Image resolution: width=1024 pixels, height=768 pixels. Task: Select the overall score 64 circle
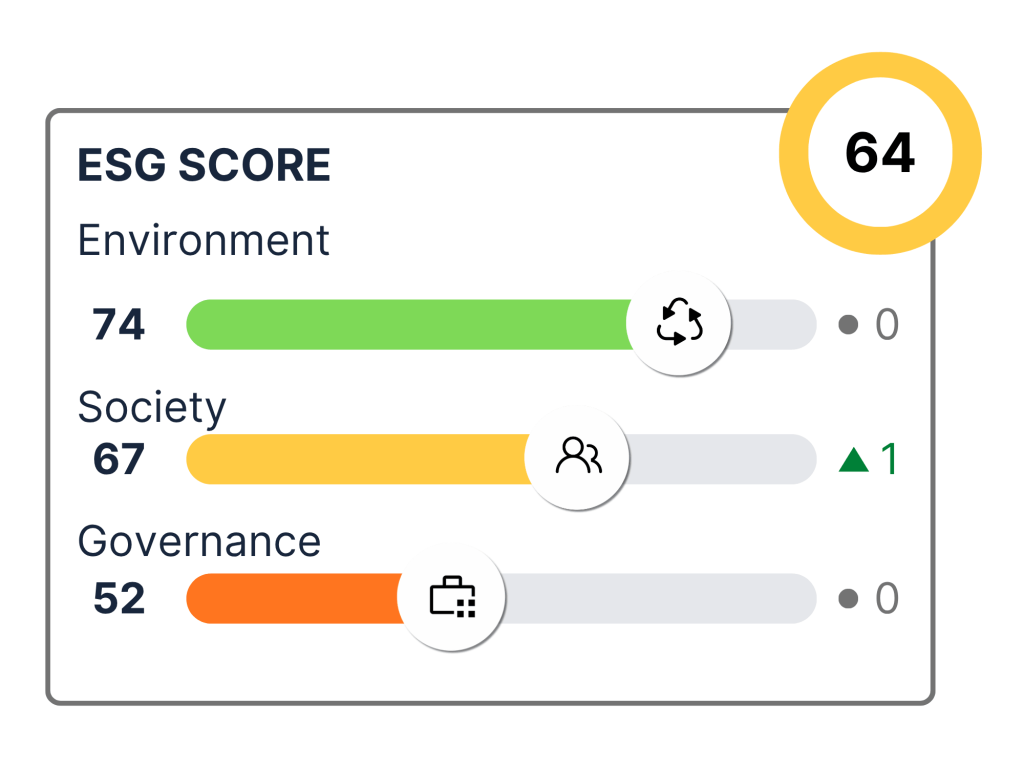pyautogui.click(x=880, y=153)
